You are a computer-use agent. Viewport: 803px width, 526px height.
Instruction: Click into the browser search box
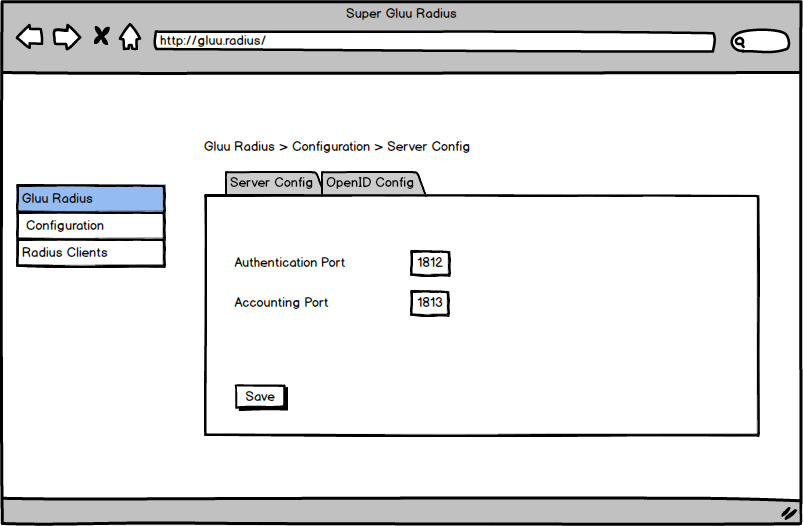(760, 41)
